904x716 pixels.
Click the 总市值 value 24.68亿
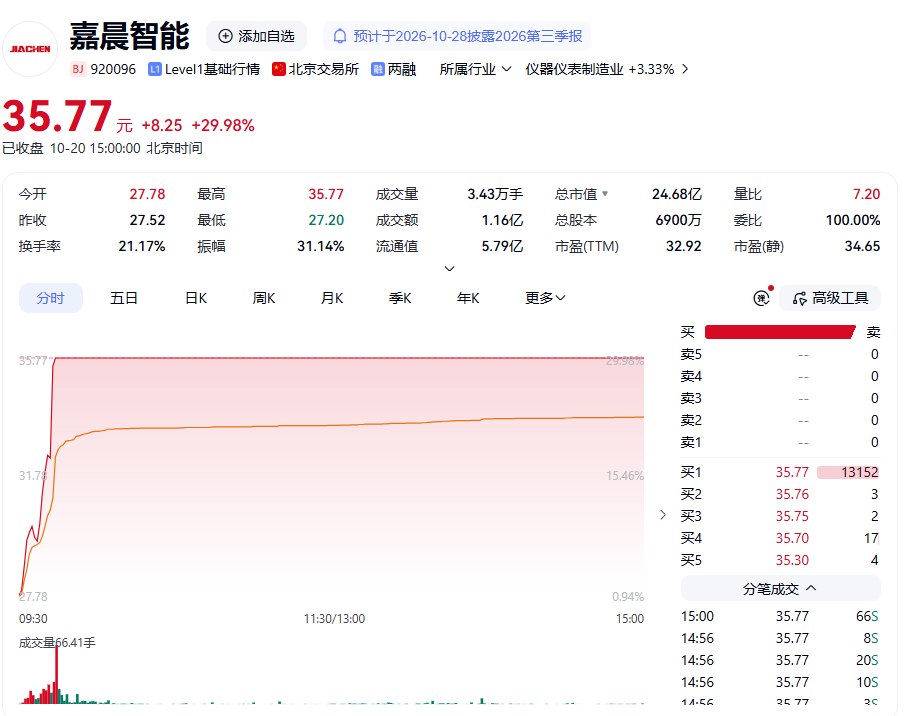676,194
